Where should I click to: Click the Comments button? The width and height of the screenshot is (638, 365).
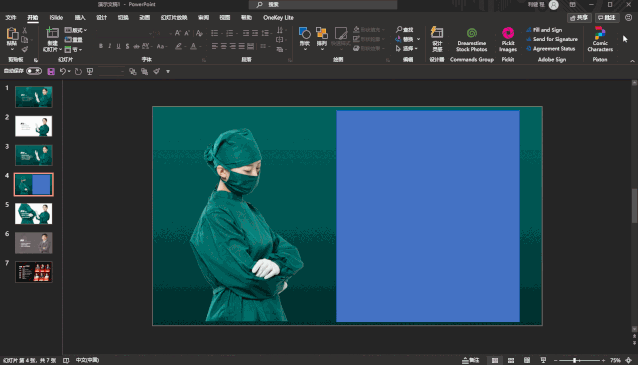(x=607, y=17)
